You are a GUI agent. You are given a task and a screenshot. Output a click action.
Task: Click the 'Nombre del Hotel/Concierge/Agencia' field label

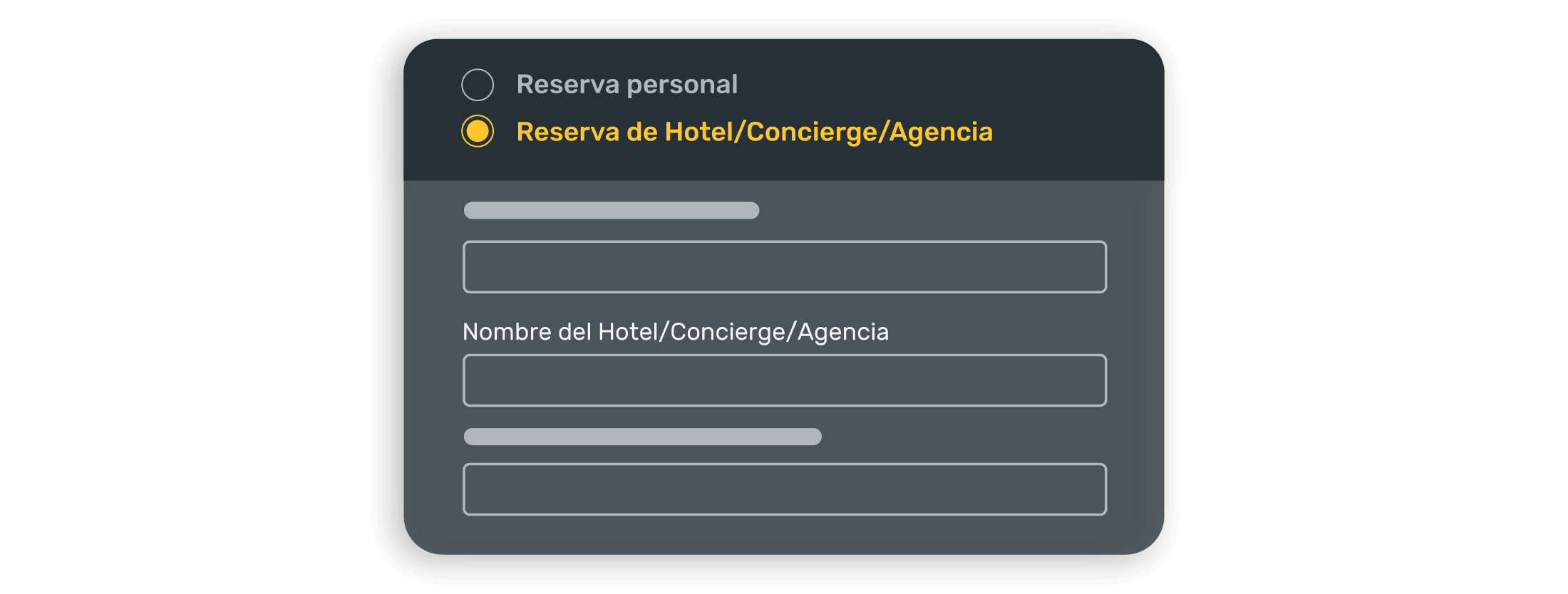click(x=675, y=332)
